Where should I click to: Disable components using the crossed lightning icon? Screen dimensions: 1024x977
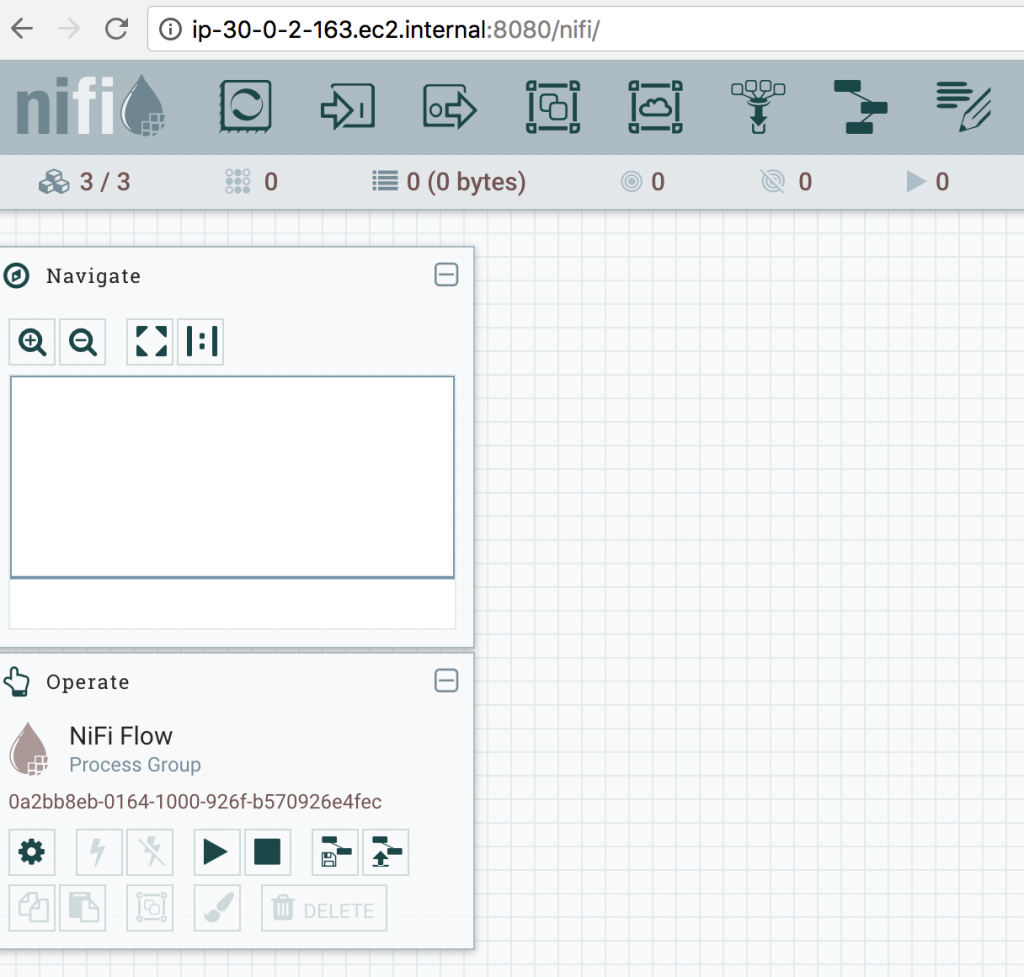point(149,852)
